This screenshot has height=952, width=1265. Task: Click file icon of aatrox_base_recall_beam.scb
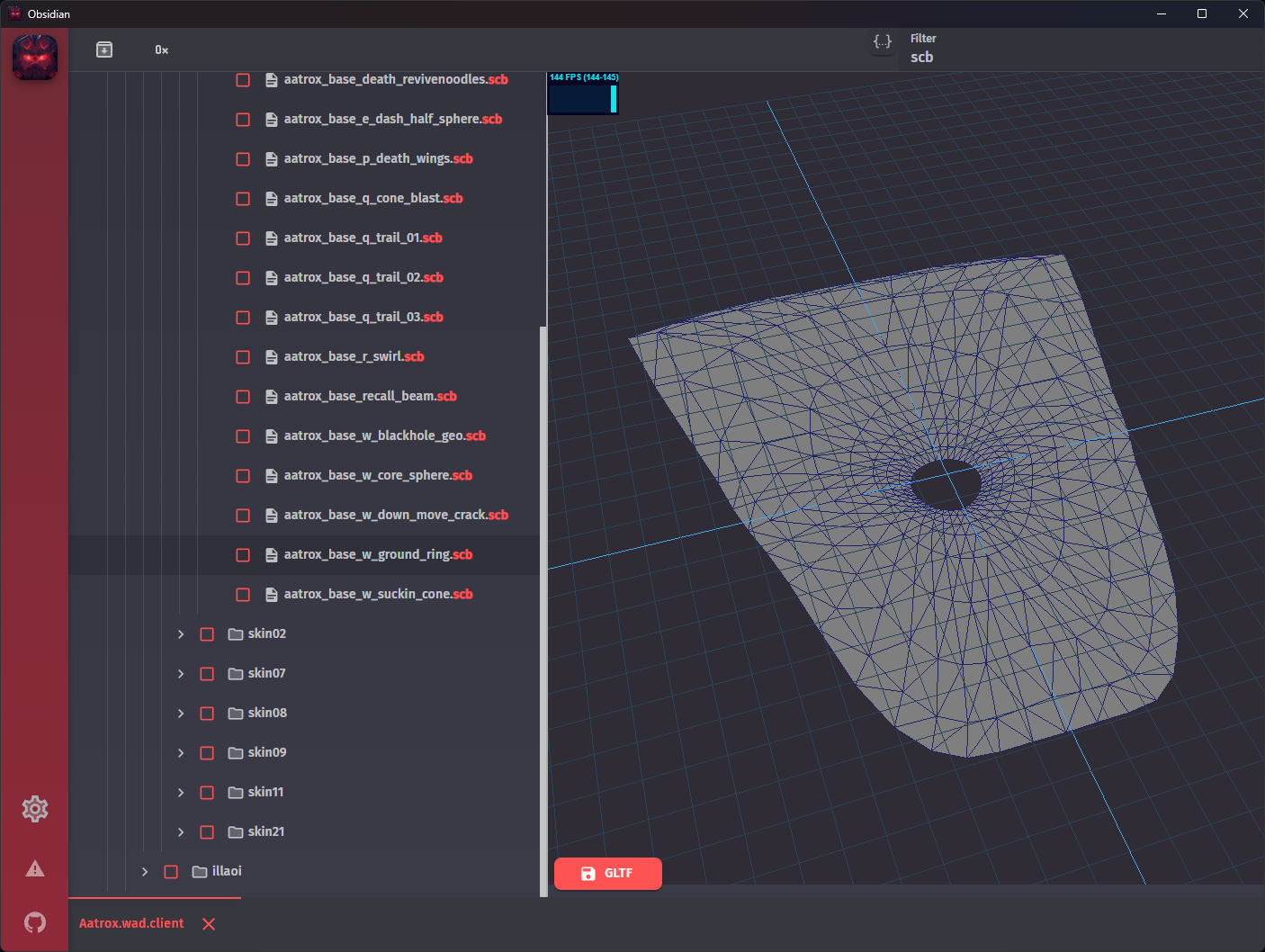pos(272,397)
